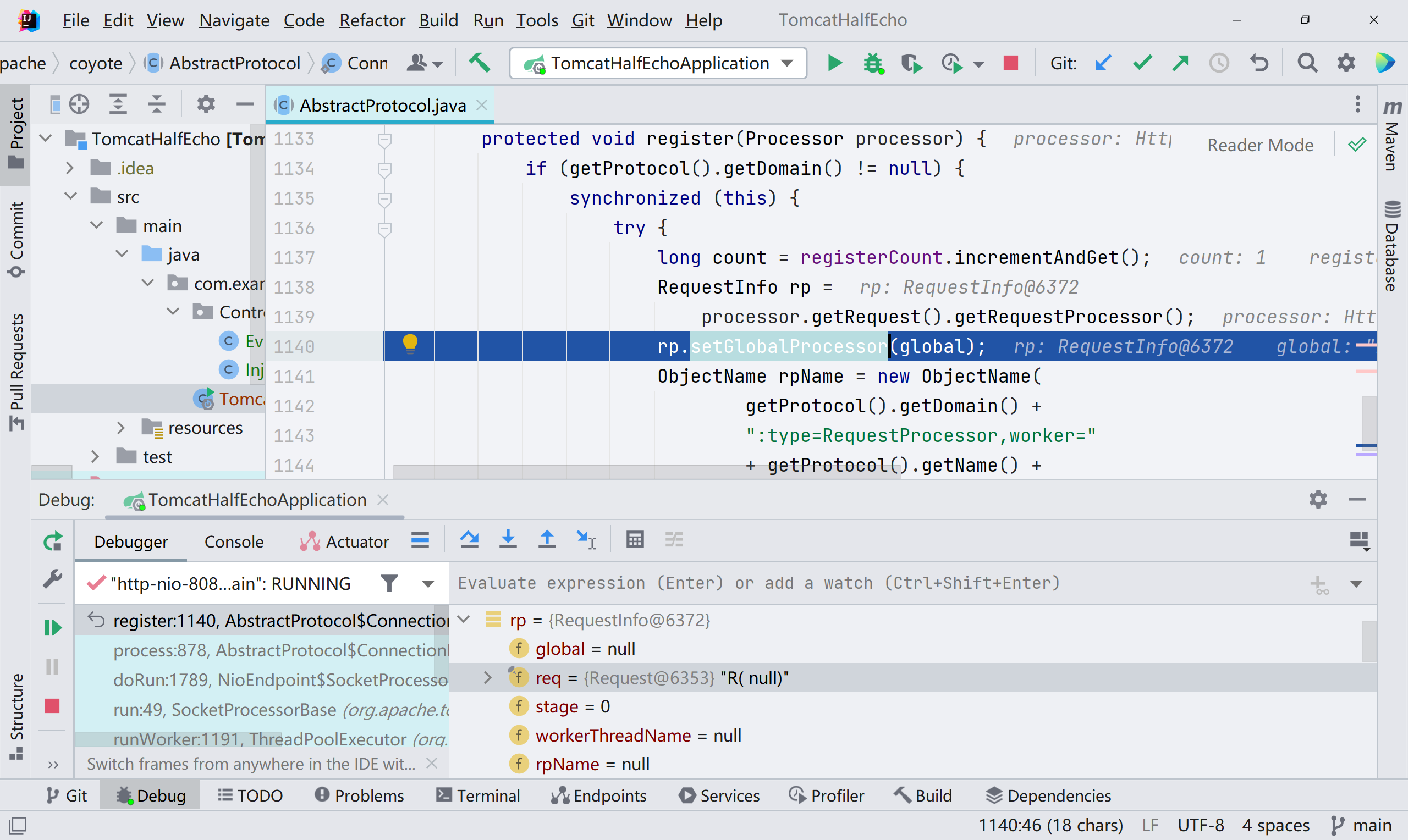Viewport: 1408px width, 840px height.
Task: Click the green Debug bug icon
Action: (873, 63)
